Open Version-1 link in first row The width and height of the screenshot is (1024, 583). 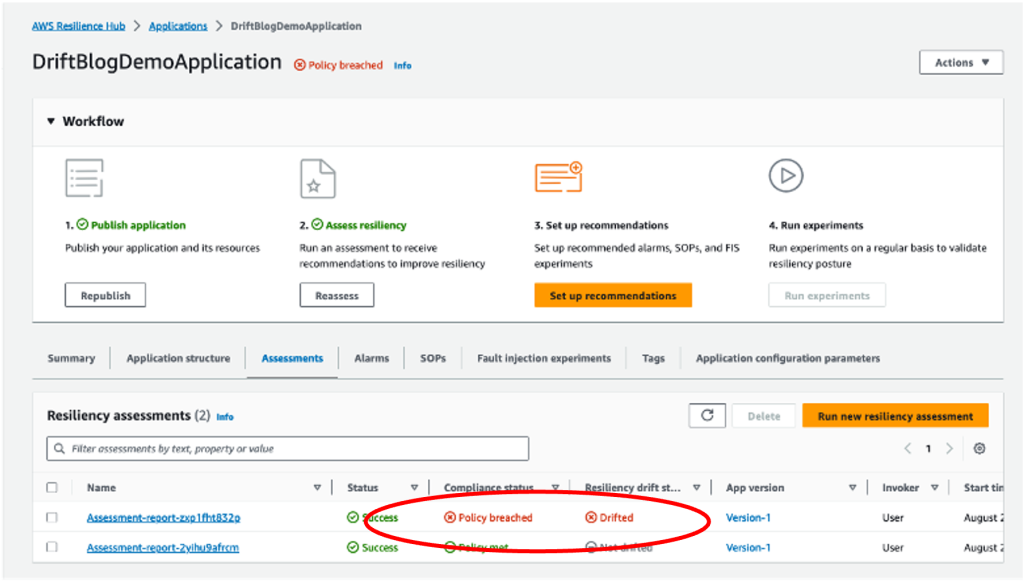748,517
